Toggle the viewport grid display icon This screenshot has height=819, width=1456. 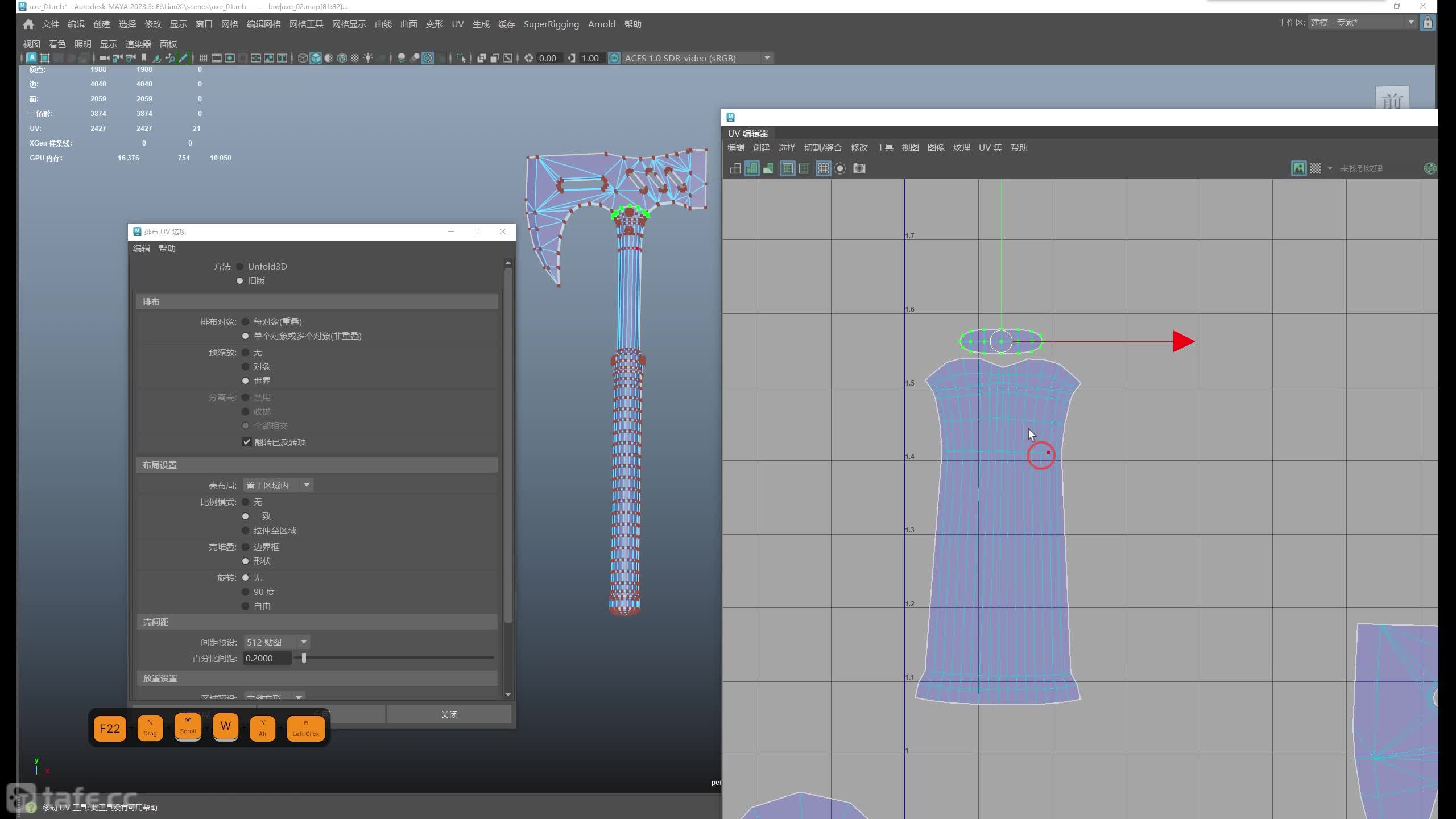coord(203,58)
